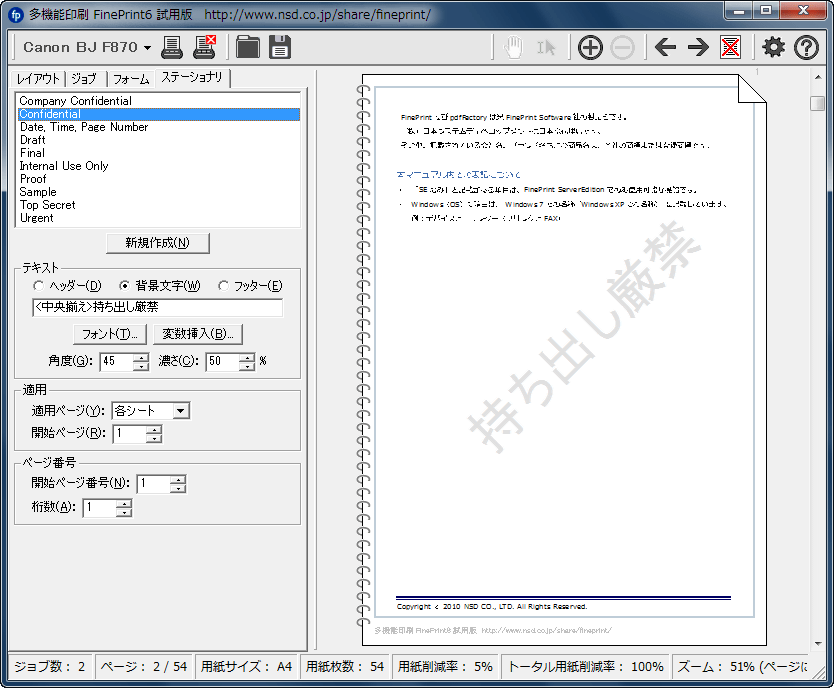The image size is (834, 688).
Task: Go to previous page with left arrow
Action: 665,47
